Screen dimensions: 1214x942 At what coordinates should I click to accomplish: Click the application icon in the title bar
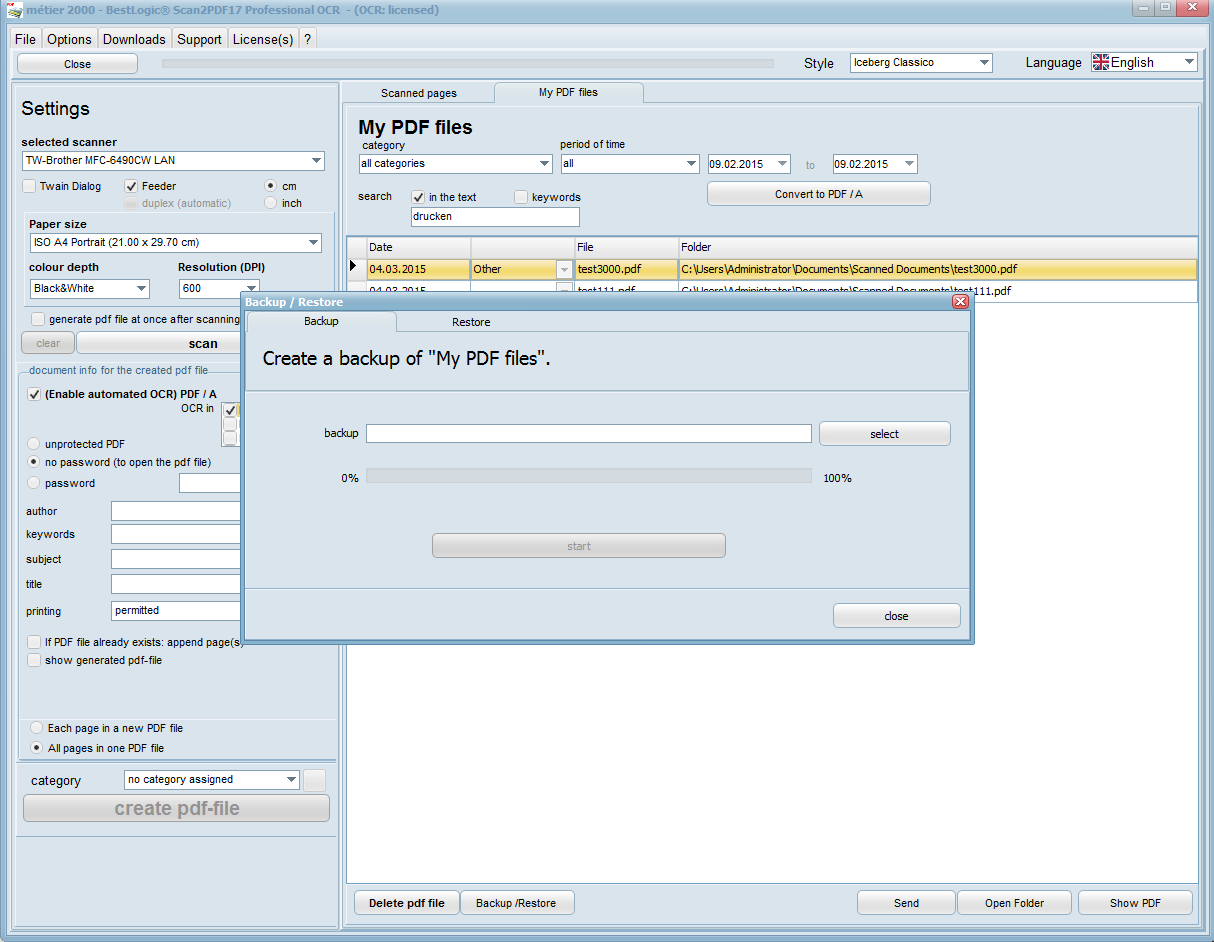14,10
